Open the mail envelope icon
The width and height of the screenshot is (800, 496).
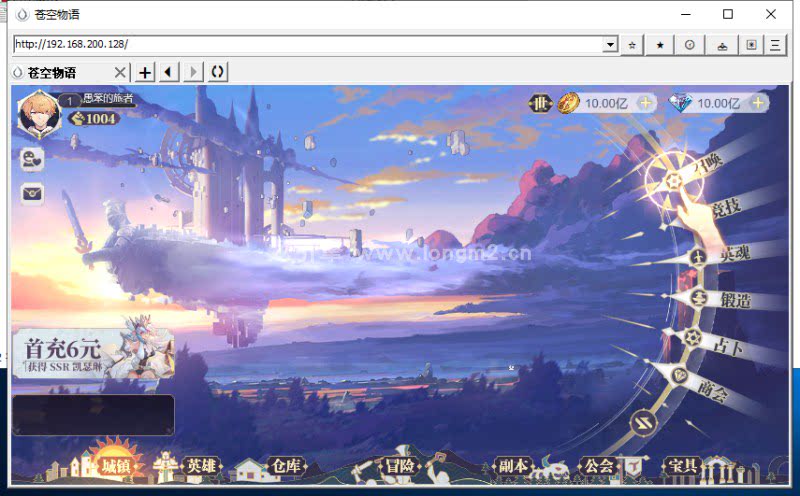(x=32, y=193)
